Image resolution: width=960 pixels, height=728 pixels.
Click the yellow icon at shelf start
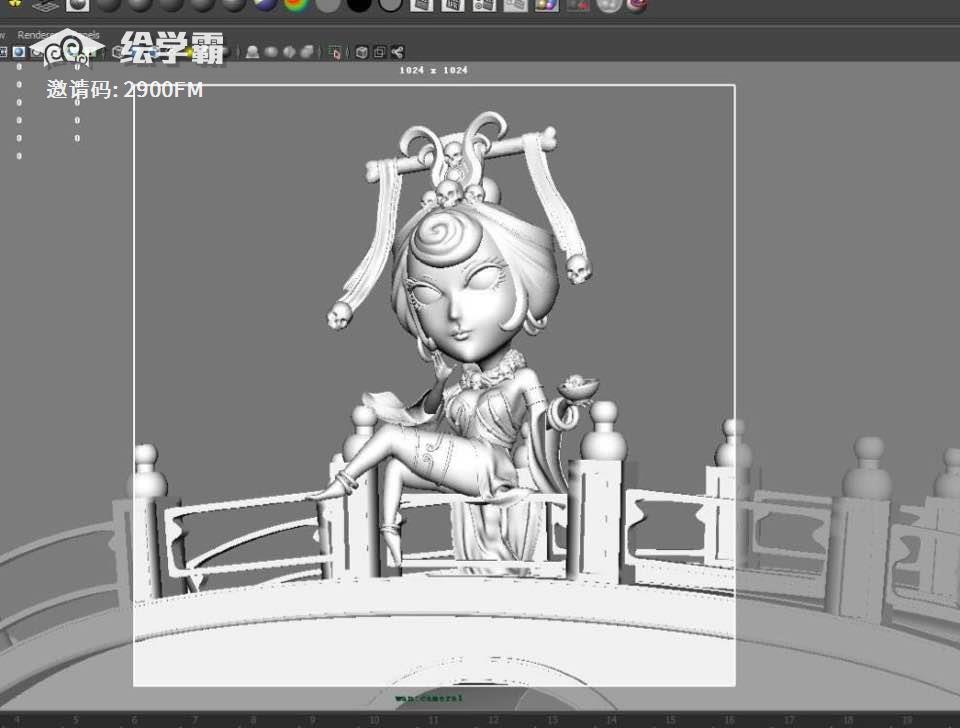[15, 4]
